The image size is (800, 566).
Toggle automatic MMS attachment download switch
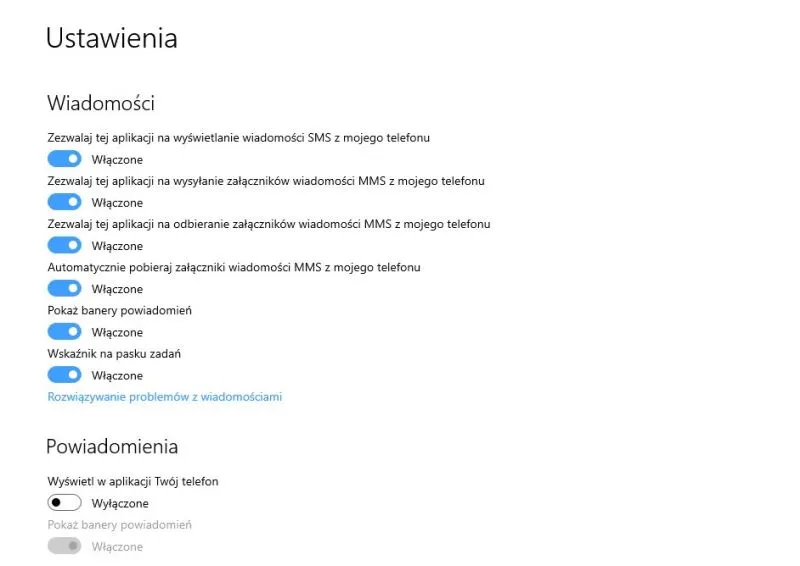(x=64, y=289)
